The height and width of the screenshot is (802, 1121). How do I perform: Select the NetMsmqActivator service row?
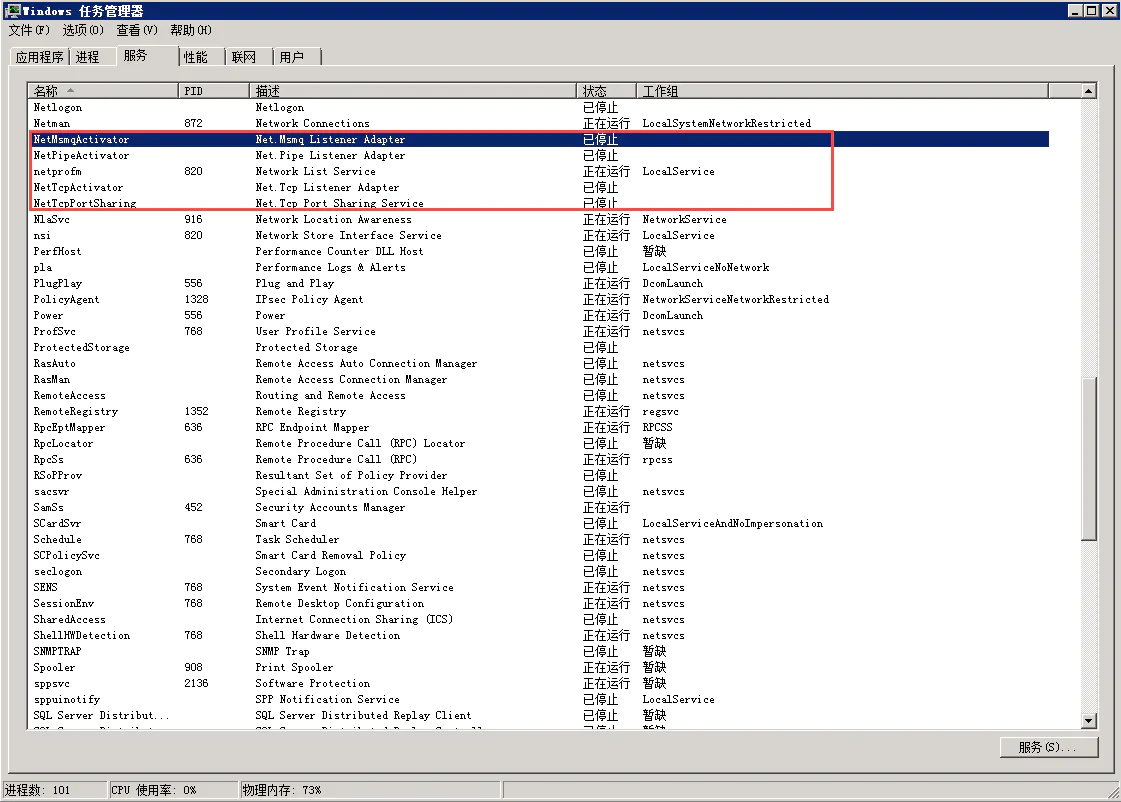(538, 139)
